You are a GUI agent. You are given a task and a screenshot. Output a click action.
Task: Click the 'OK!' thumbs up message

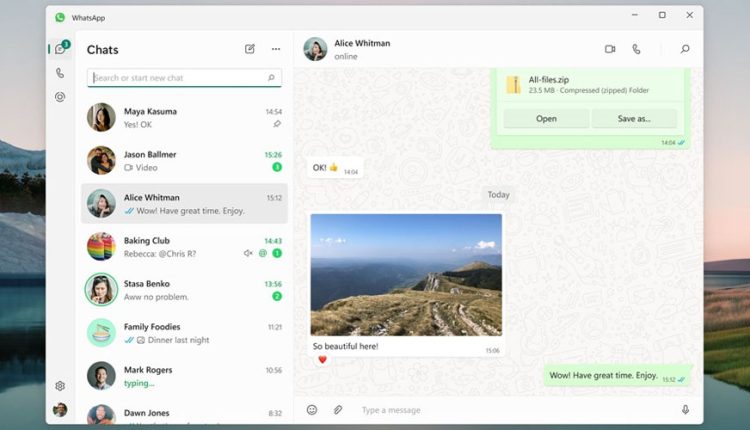[x=335, y=168]
